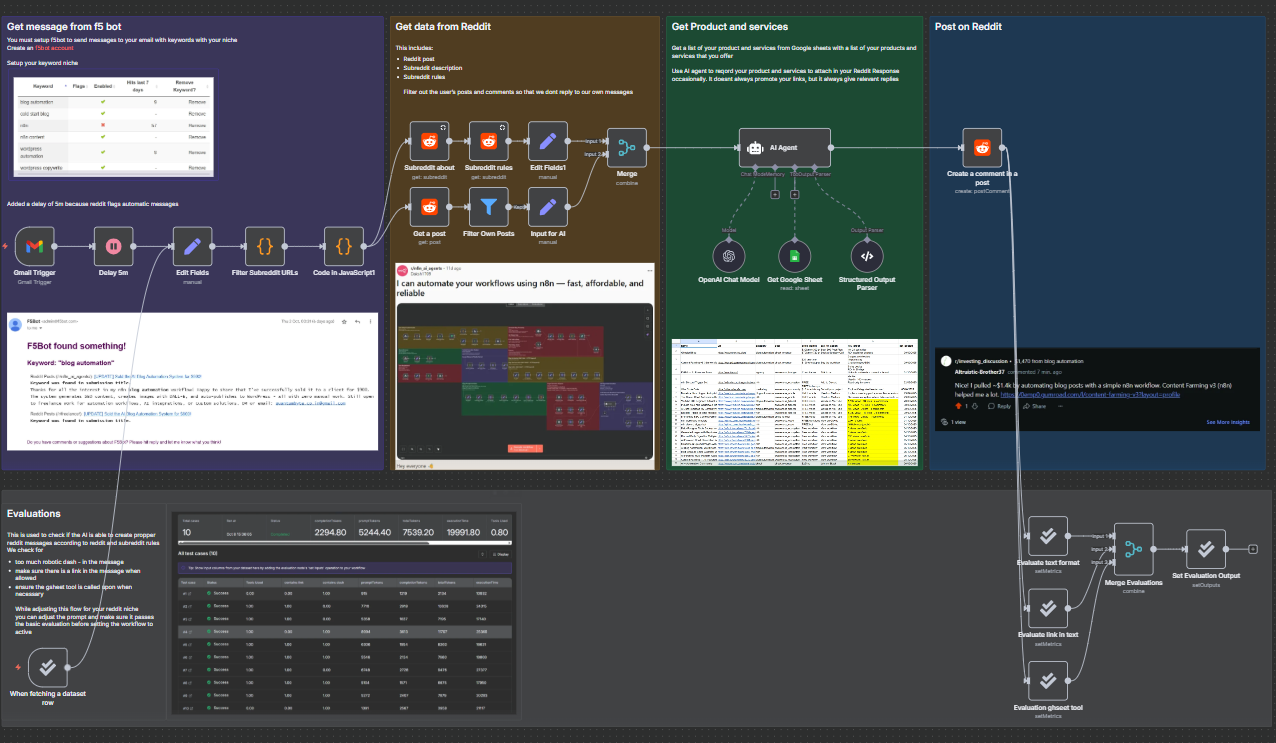
Task: Click the AI Agent node
Action: coord(784,148)
